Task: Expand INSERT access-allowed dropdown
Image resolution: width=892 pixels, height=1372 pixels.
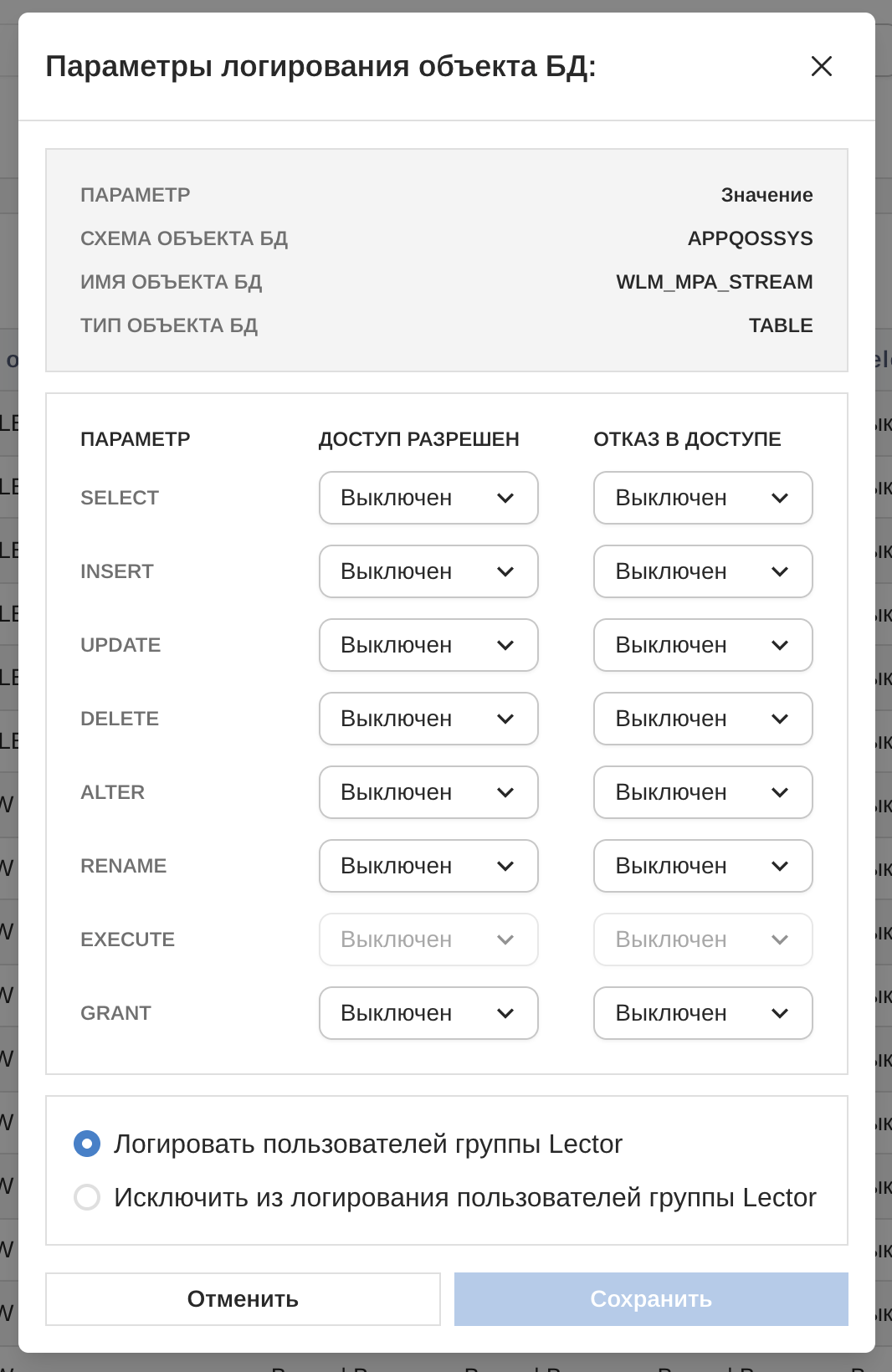Action: click(x=428, y=571)
